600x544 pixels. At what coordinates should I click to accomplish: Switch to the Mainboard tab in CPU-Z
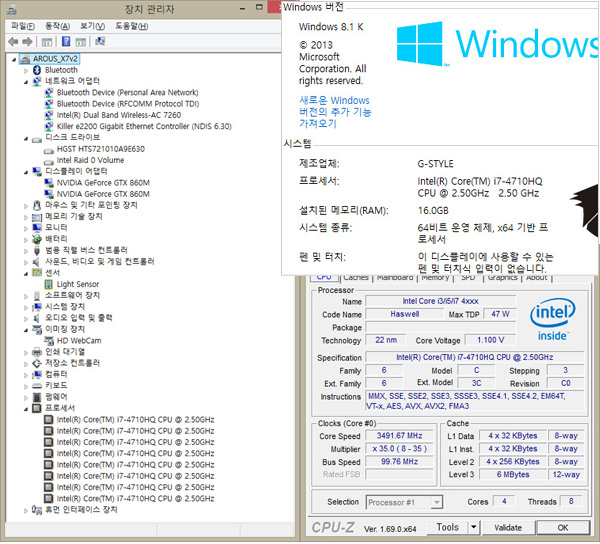[x=395, y=278]
